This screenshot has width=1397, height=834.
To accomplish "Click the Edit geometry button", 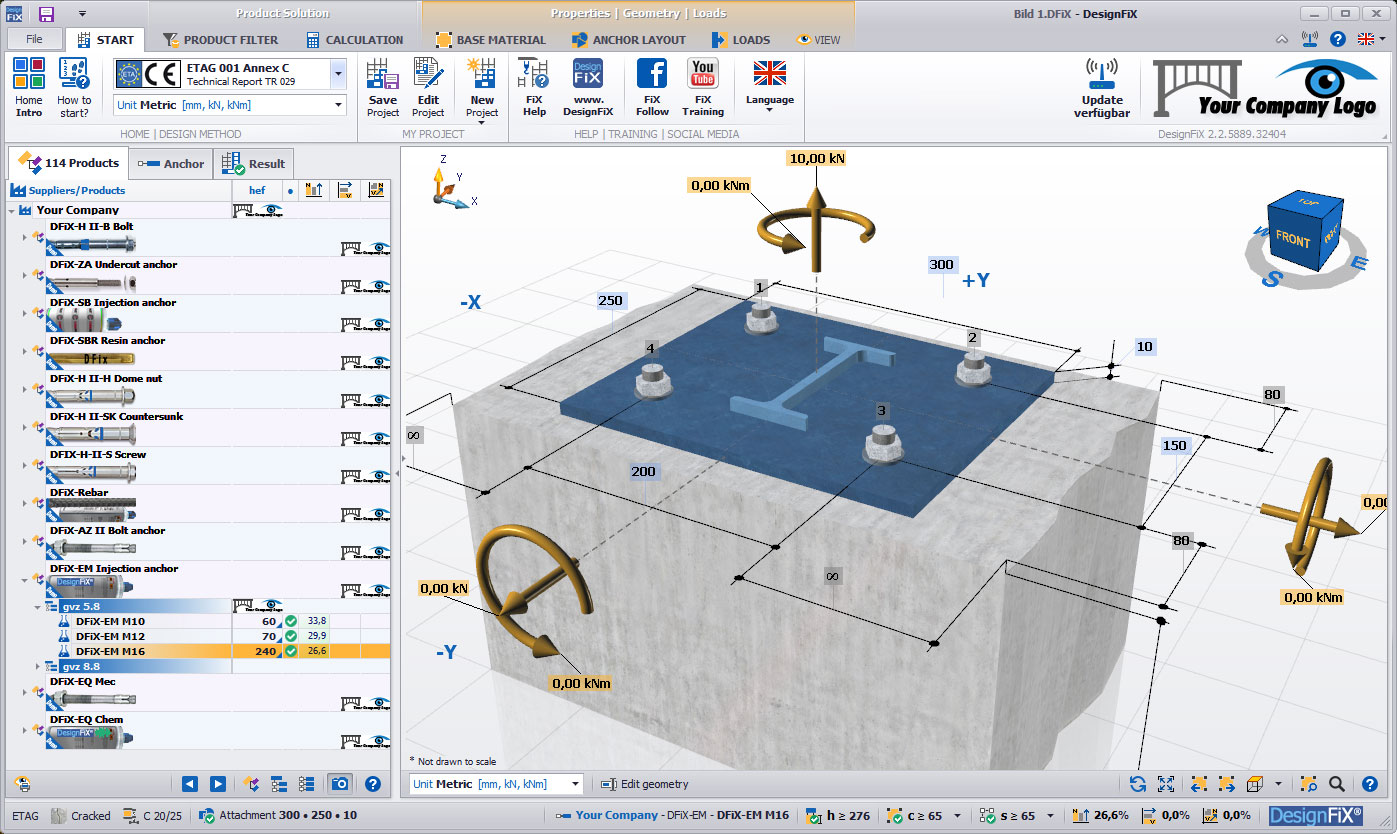I will click(645, 784).
